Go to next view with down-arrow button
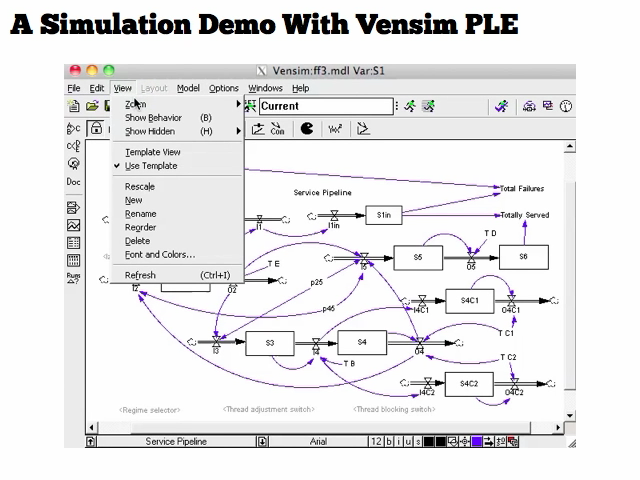This screenshot has height=480, width=640. pos(262,442)
